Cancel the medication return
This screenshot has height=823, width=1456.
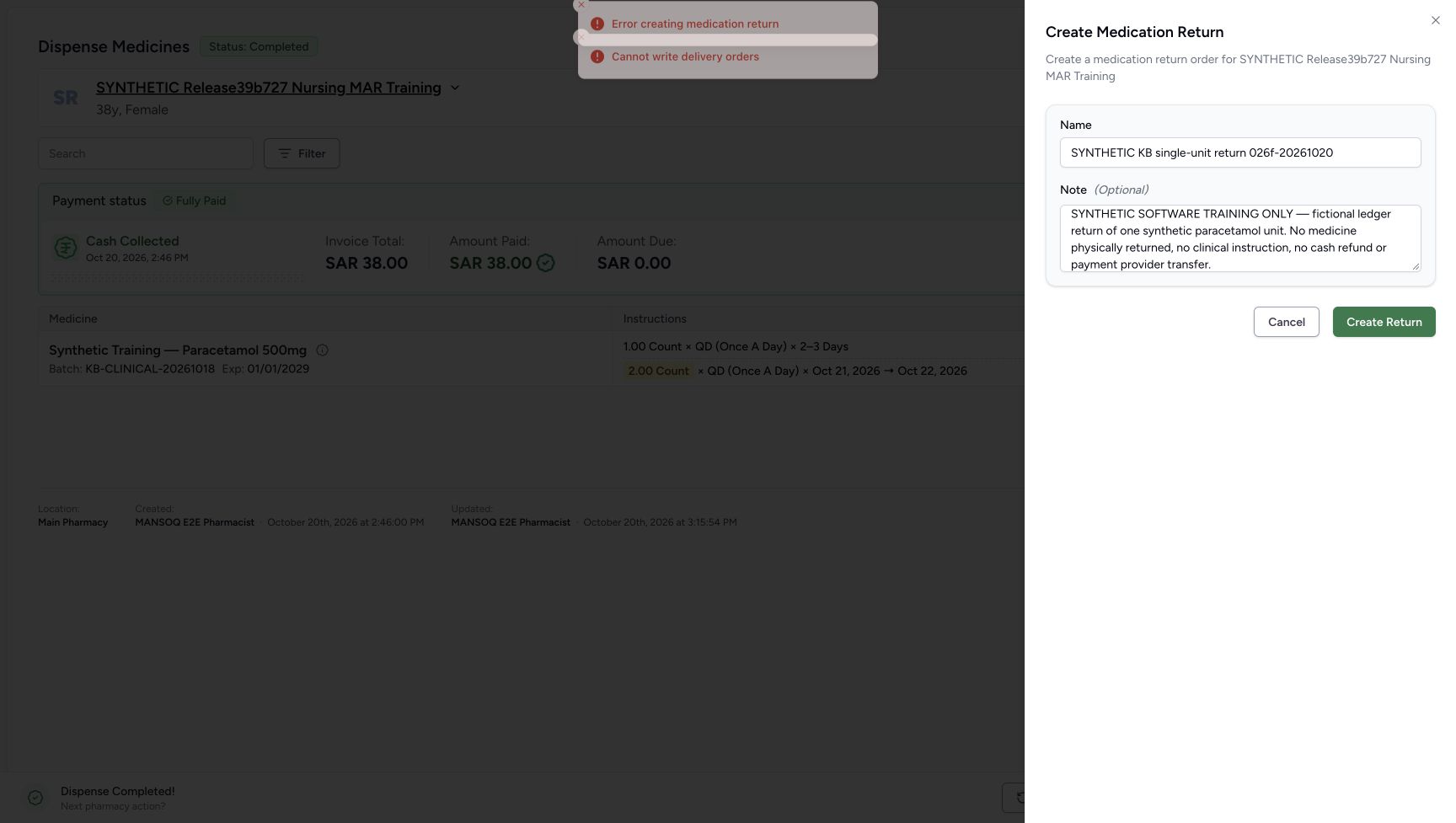click(x=1287, y=322)
